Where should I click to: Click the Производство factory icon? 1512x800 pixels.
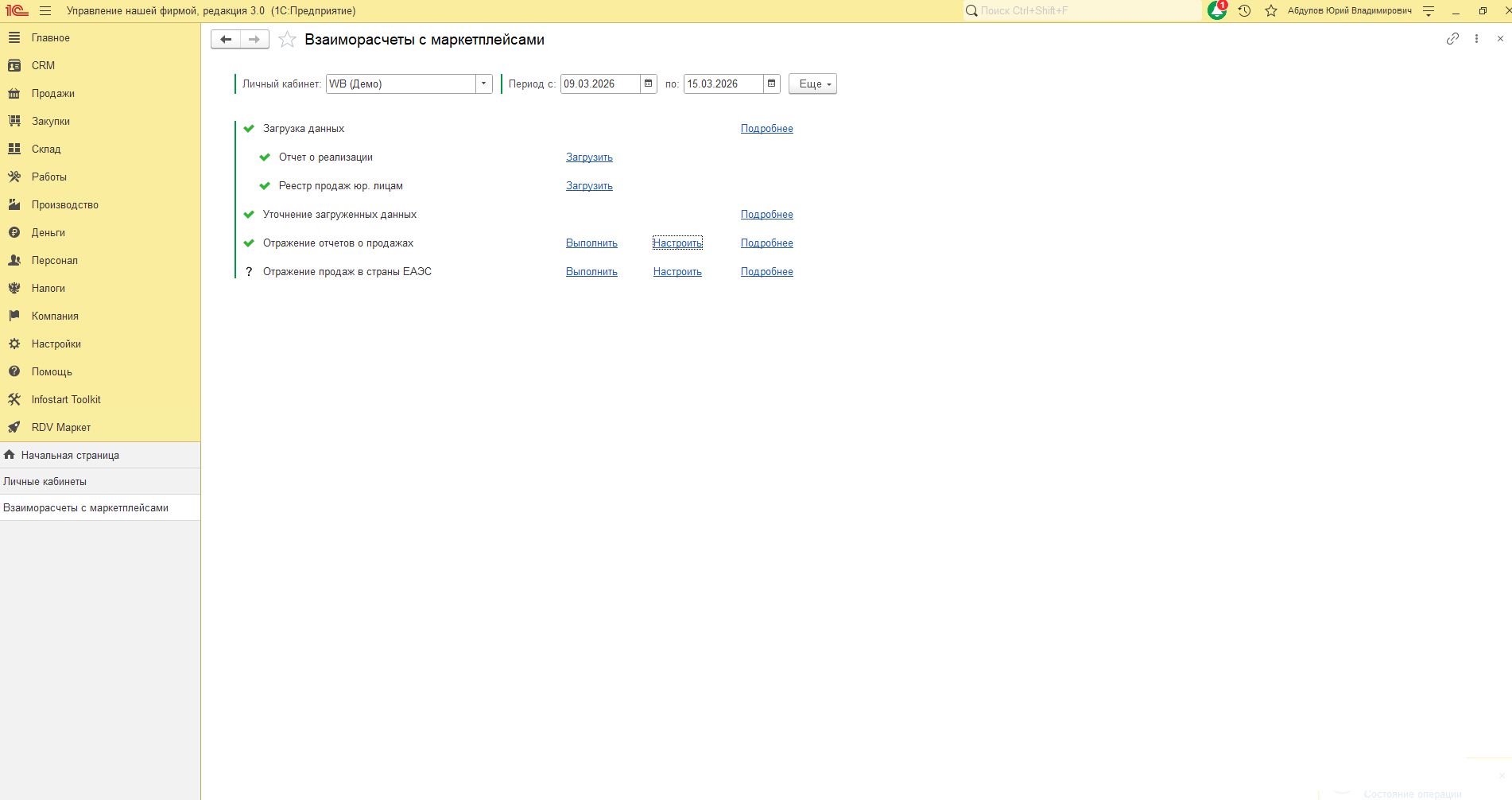pos(14,204)
